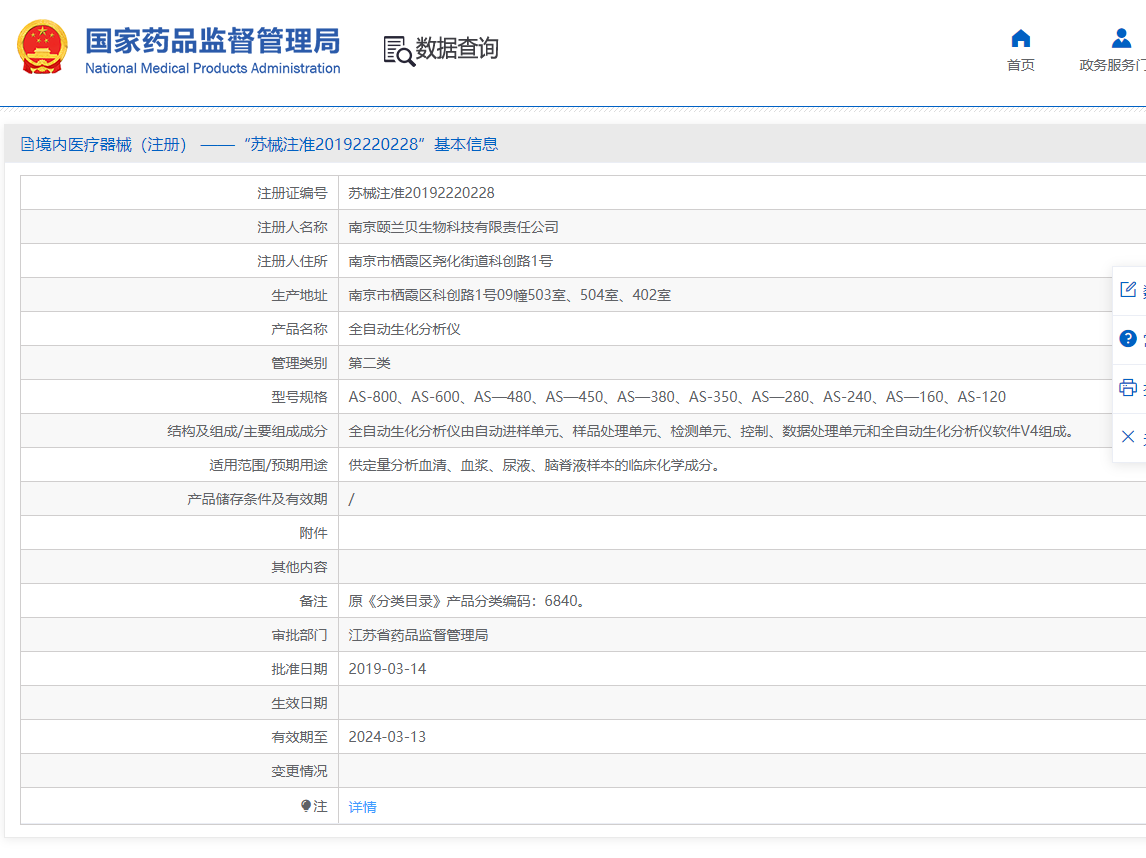Click the 产品储存条件及有效期 label
The width and height of the screenshot is (1146, 858).
[x=257, y=499]
